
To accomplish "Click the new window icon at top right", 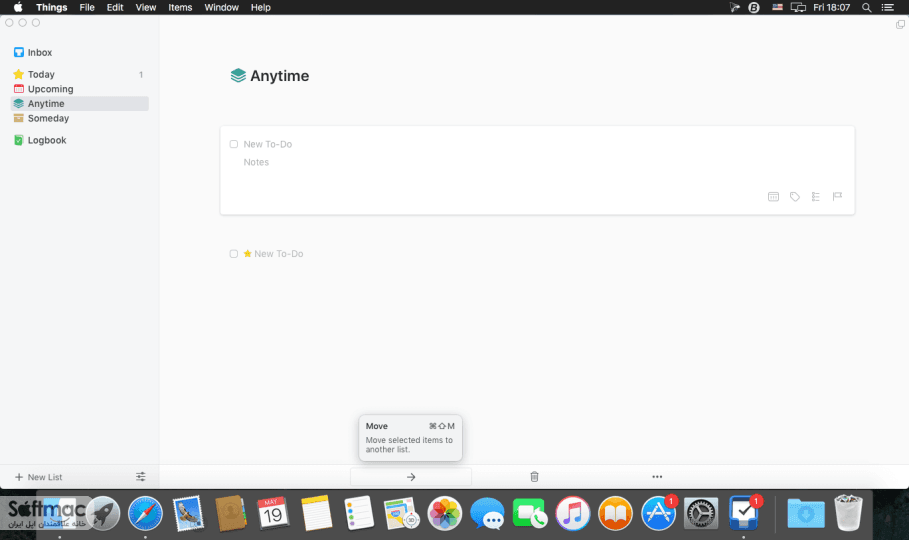I will tap(900, 24).
